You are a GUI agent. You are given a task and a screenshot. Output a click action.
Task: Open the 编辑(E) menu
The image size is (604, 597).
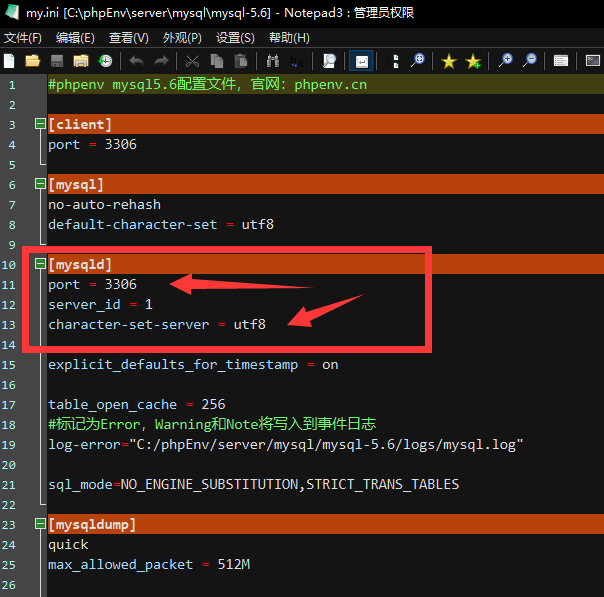click(x=75, y=38)
